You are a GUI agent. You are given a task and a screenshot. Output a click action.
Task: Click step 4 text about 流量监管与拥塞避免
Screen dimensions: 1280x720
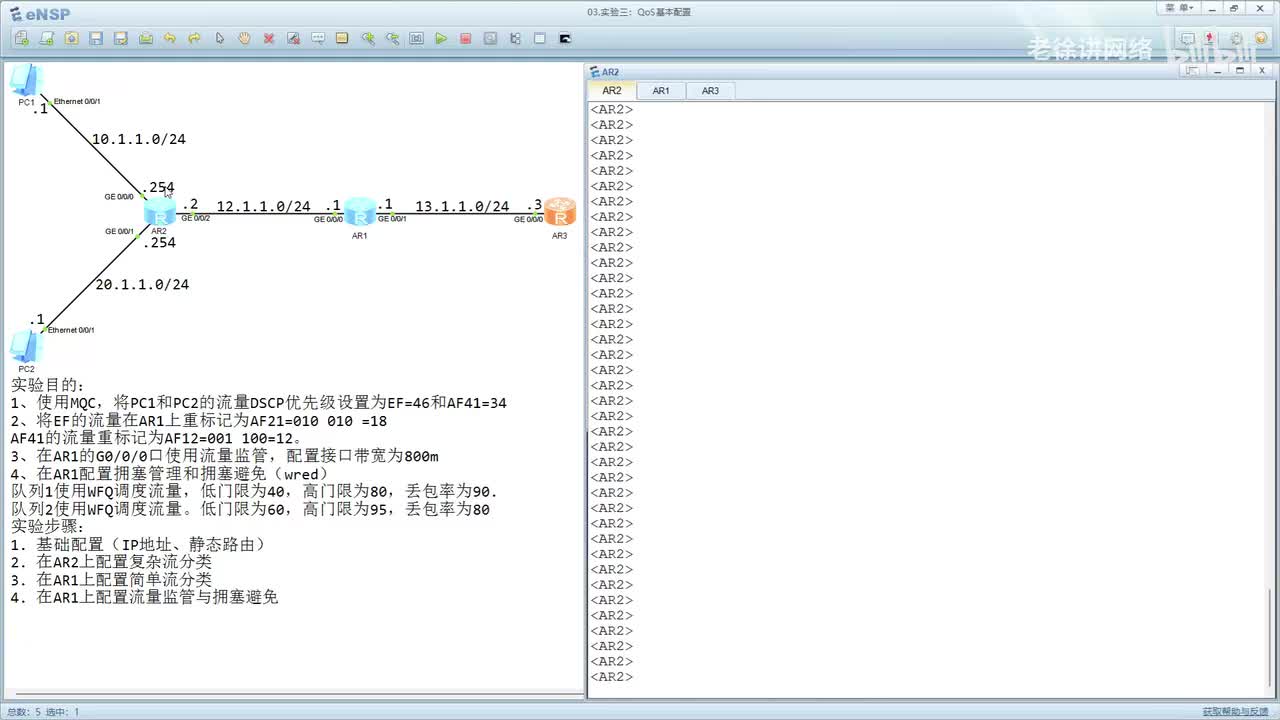pyautogui.click(x=144, y=597)
